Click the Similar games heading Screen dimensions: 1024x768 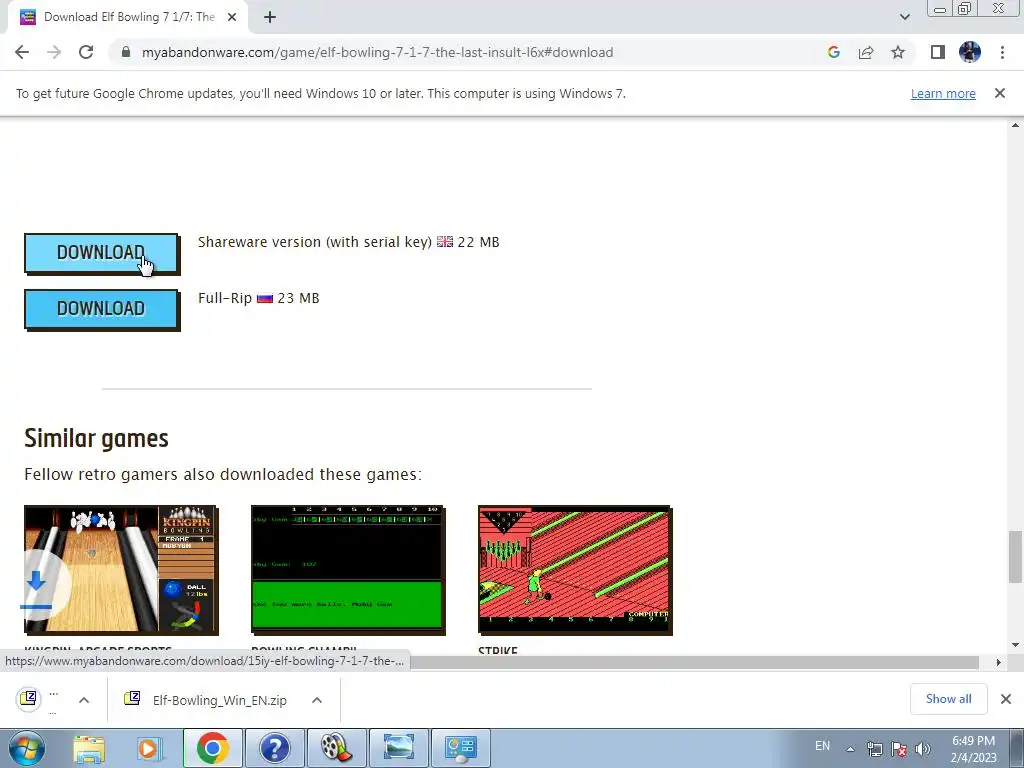[x=97, y=438]
